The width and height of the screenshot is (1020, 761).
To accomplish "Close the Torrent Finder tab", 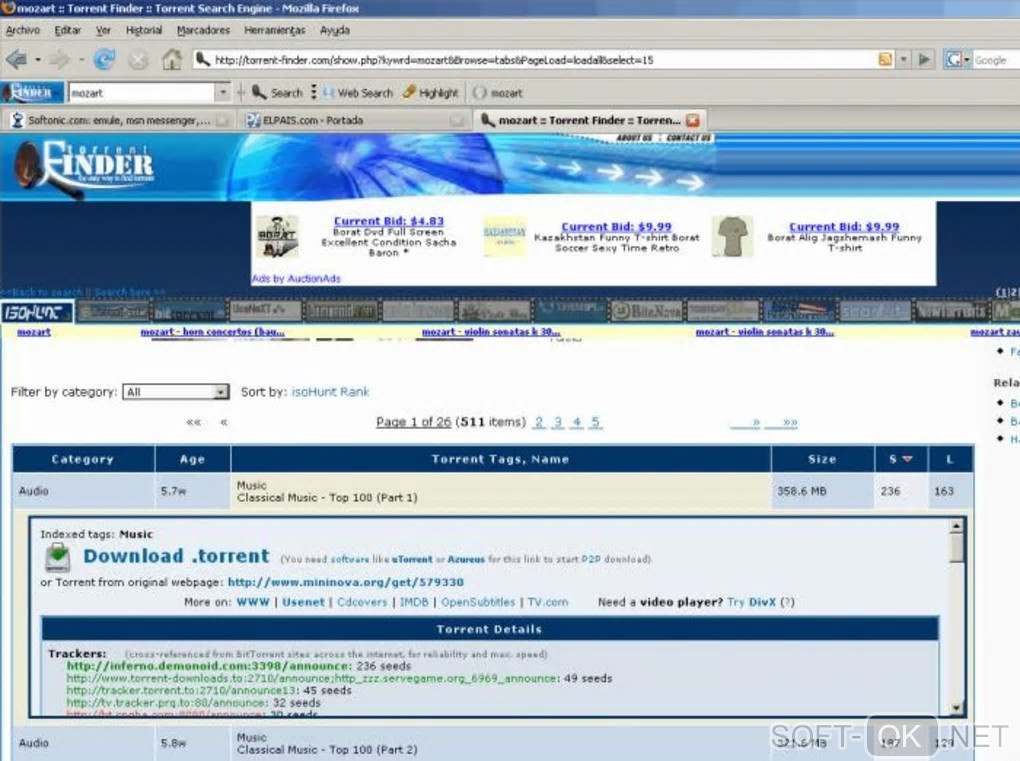I will coord(693,120).
